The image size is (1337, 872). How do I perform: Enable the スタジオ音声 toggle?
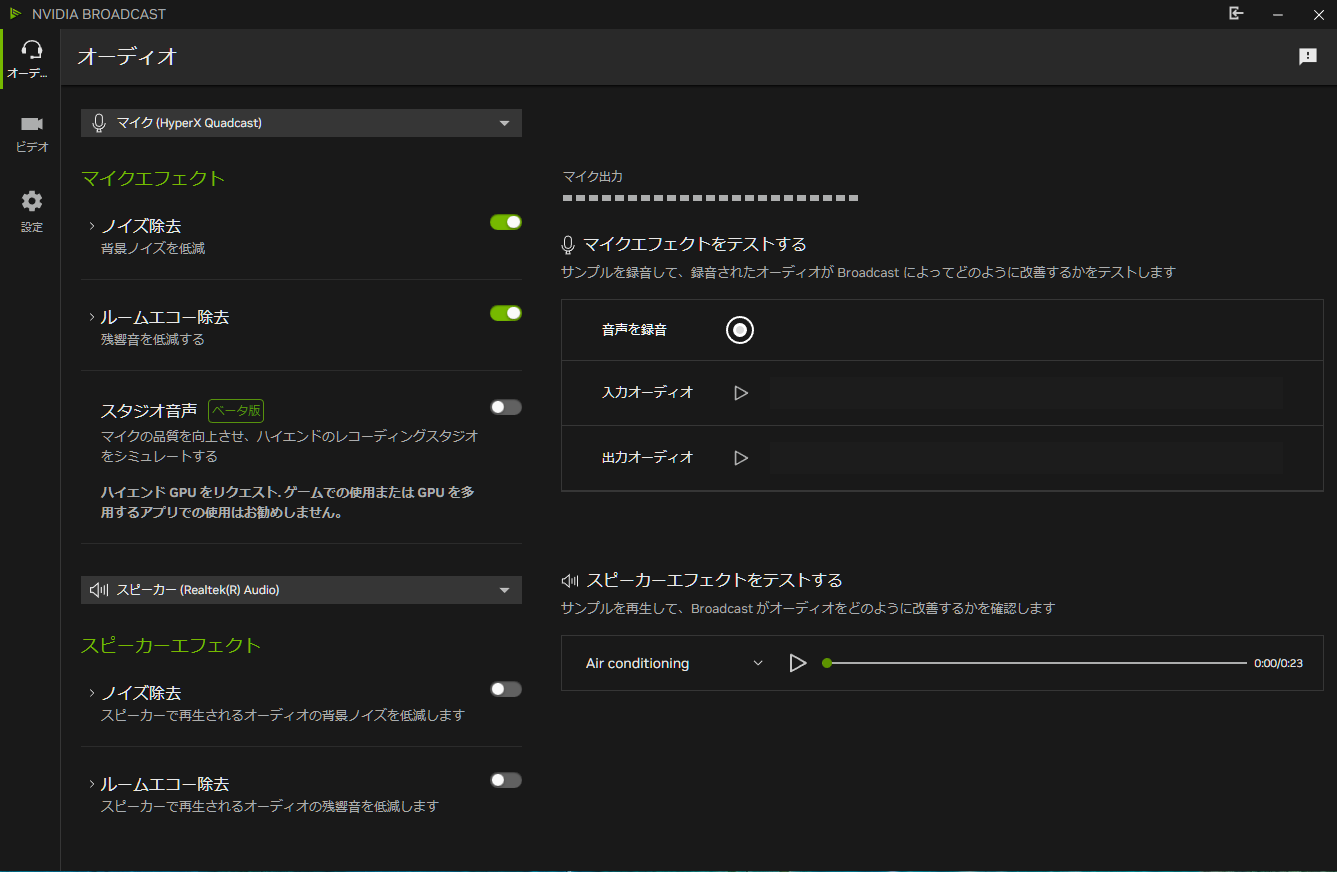point(506,407)
